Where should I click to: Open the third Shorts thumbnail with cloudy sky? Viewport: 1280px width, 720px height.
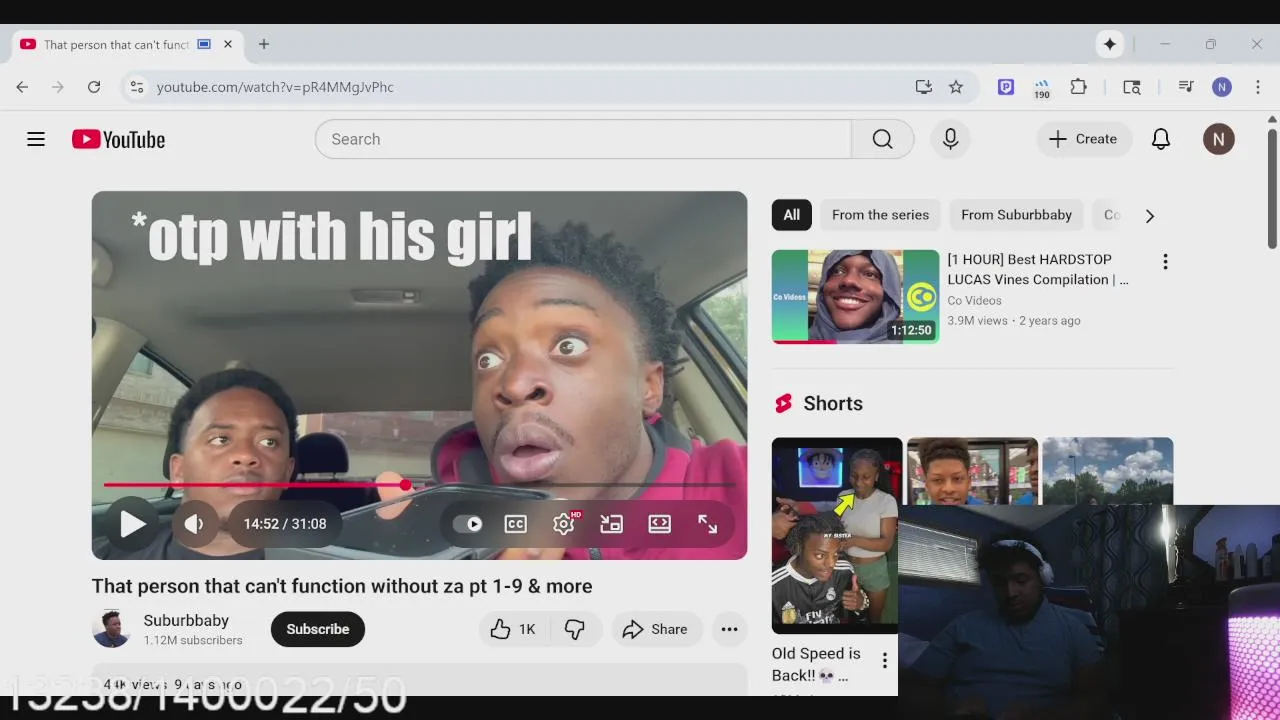click(1108, 472)
